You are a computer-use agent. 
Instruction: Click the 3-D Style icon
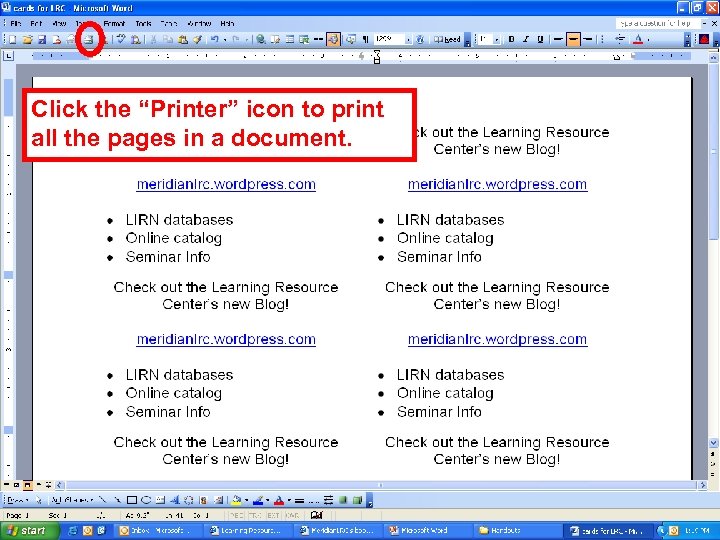(358, 500)
